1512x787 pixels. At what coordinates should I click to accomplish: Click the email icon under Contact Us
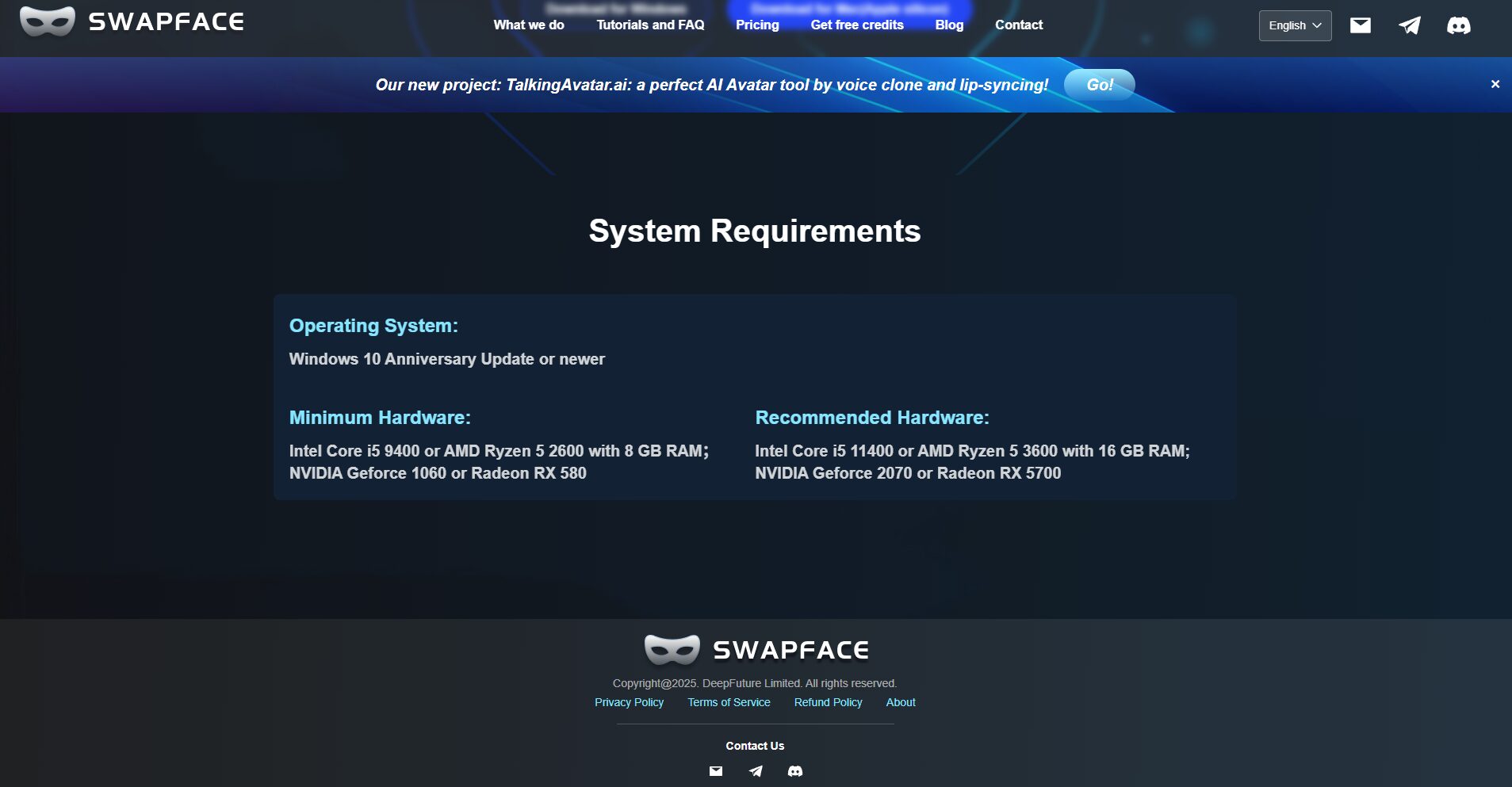[716, 770]
